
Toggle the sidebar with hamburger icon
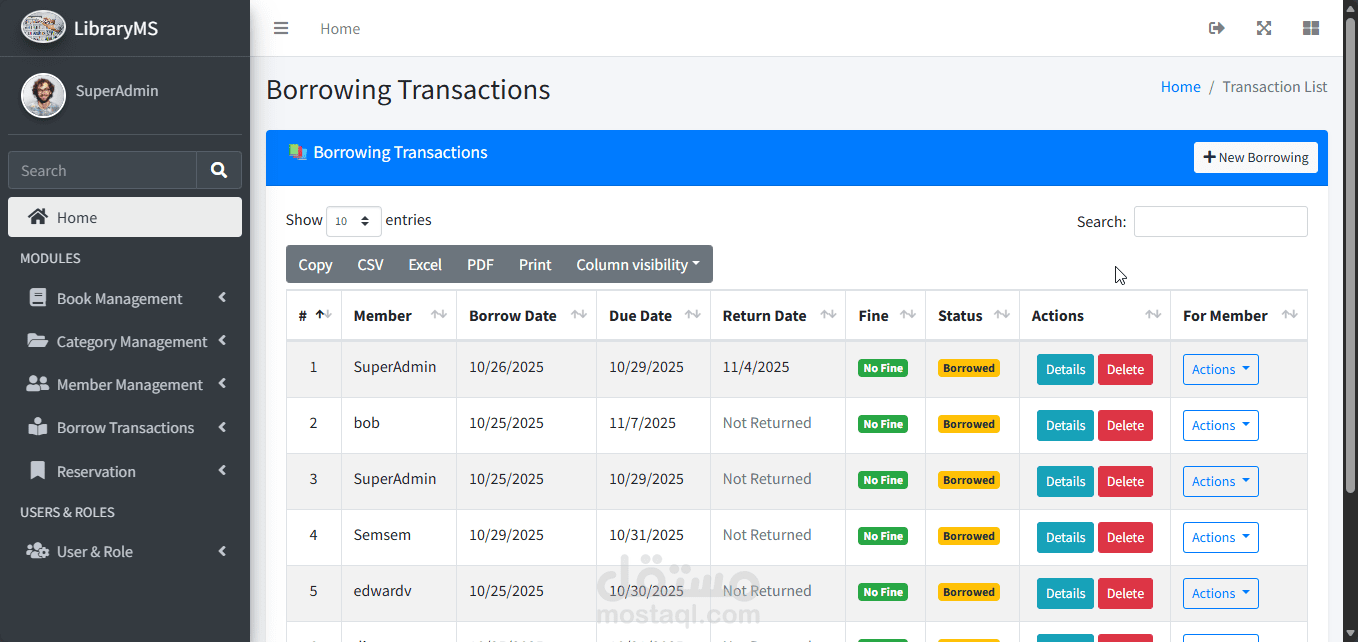[281, 28]
